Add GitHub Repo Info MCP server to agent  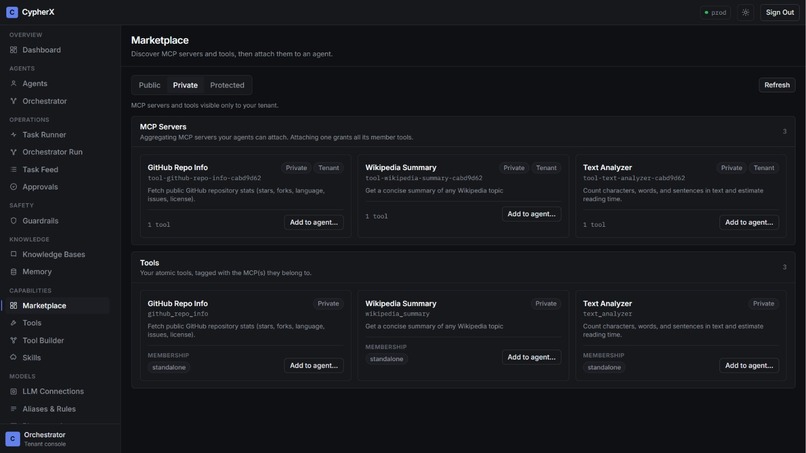(x=314, y=222)
